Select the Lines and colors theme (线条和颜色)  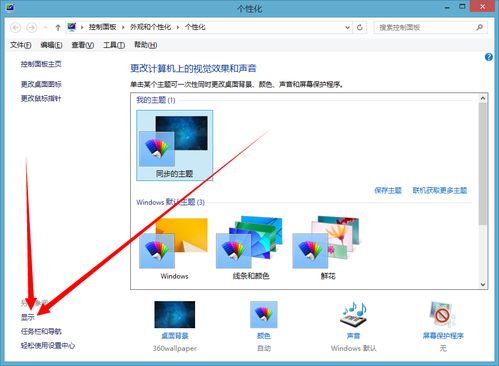pyautogui.click(x=251, y=249)
